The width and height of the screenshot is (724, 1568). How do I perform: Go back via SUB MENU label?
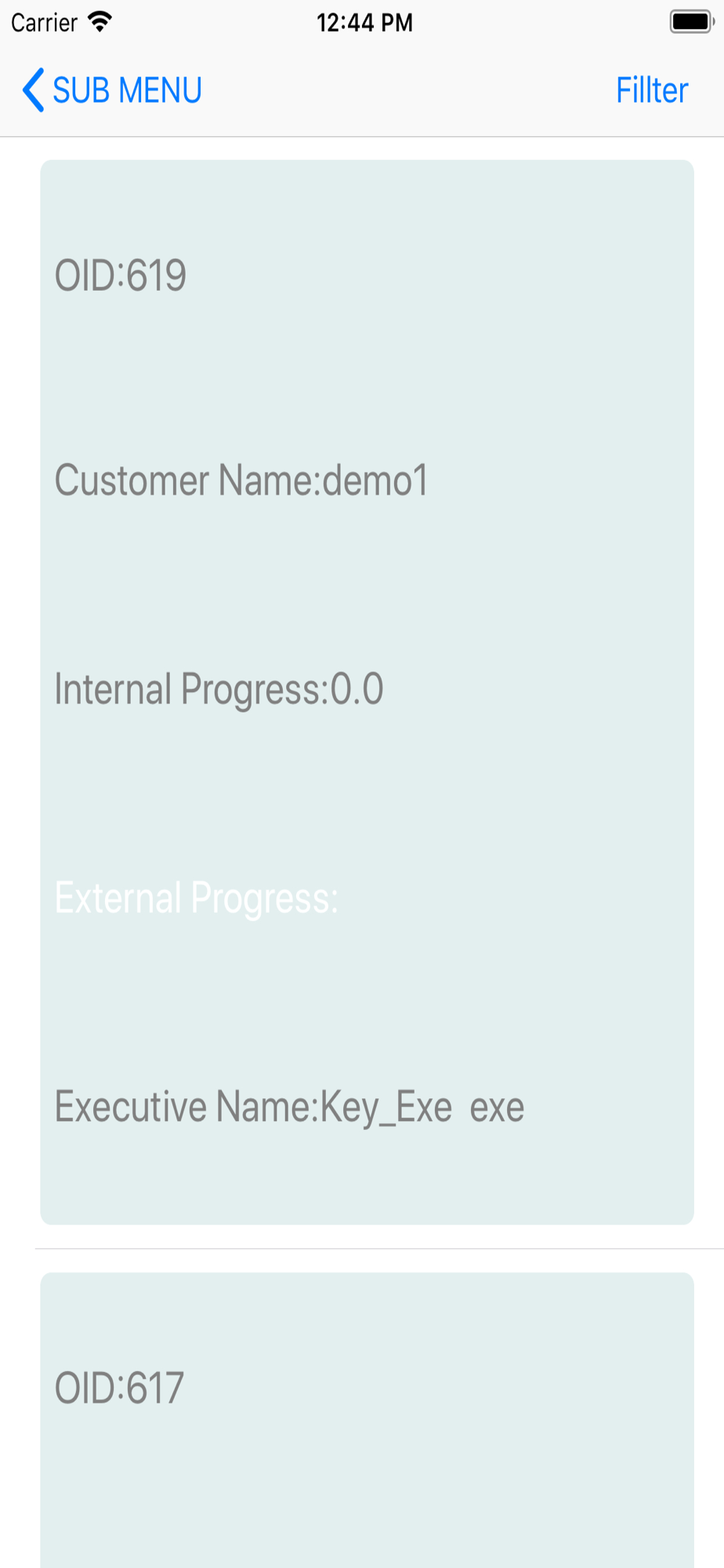pos(127,90)
